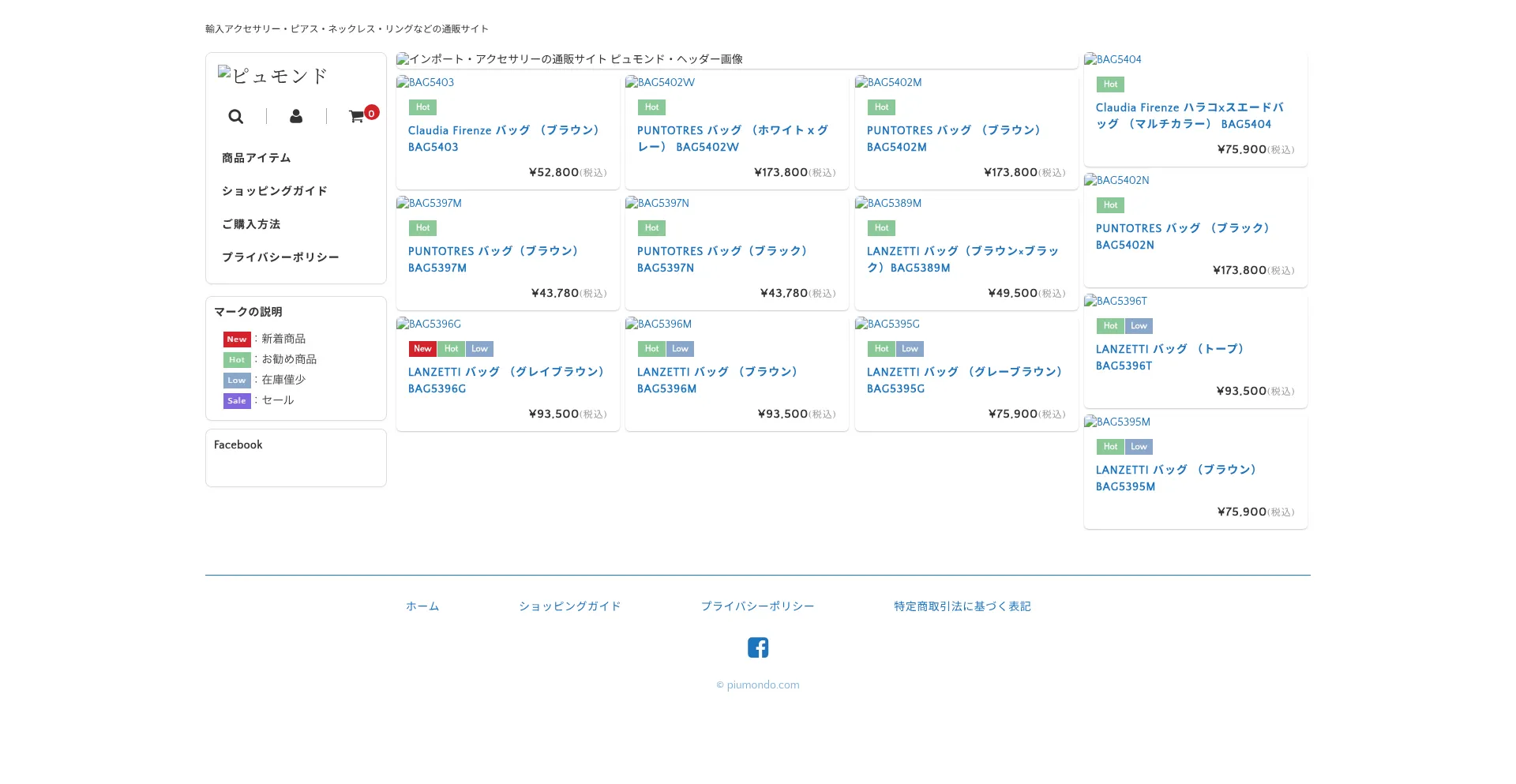Open PUNTOTRES バッグ BAG5402W product link
The image size is (1516, 784).
733,138
